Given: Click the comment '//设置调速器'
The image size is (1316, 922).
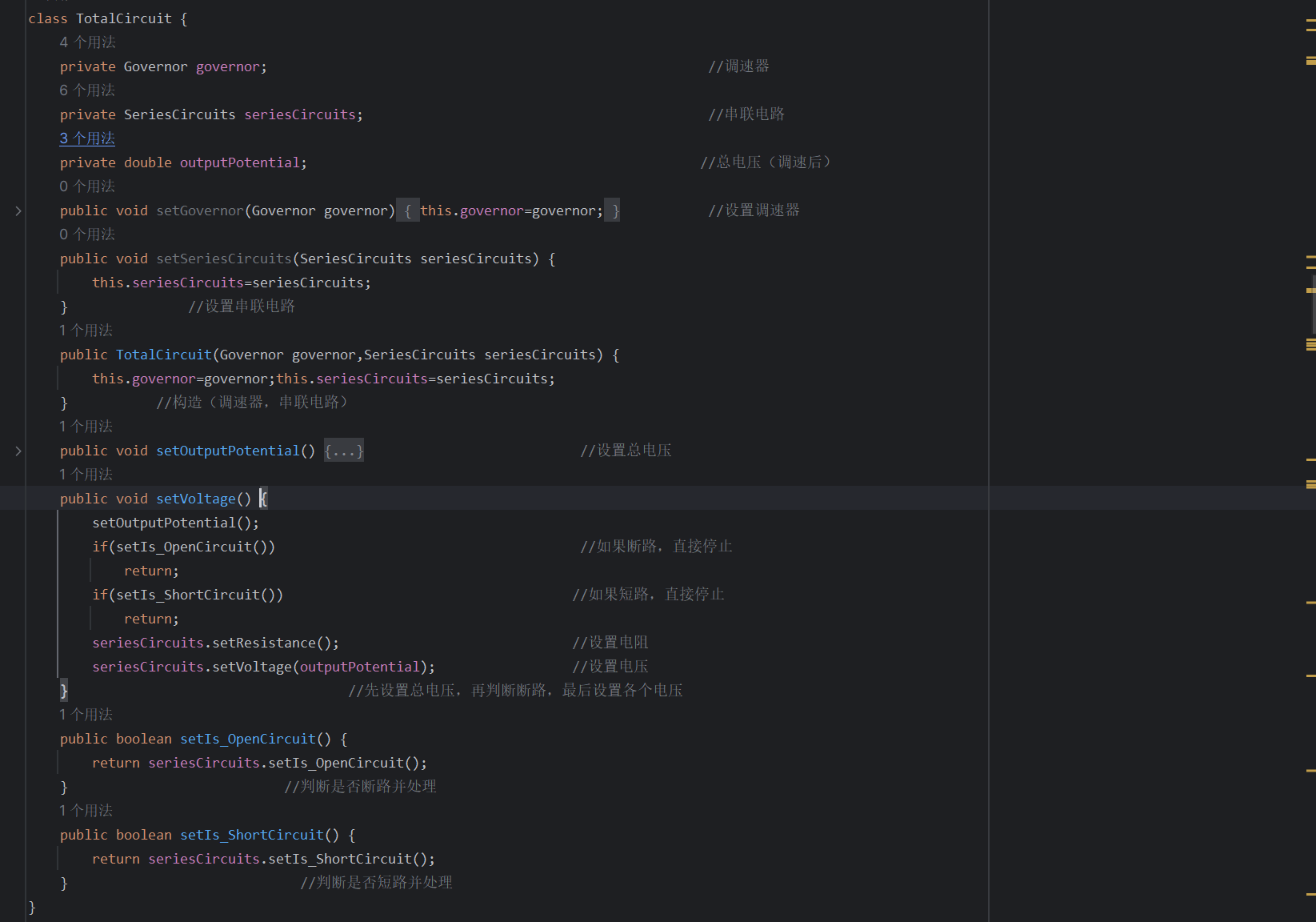Looking at the screenshot, I should (754, 210).
